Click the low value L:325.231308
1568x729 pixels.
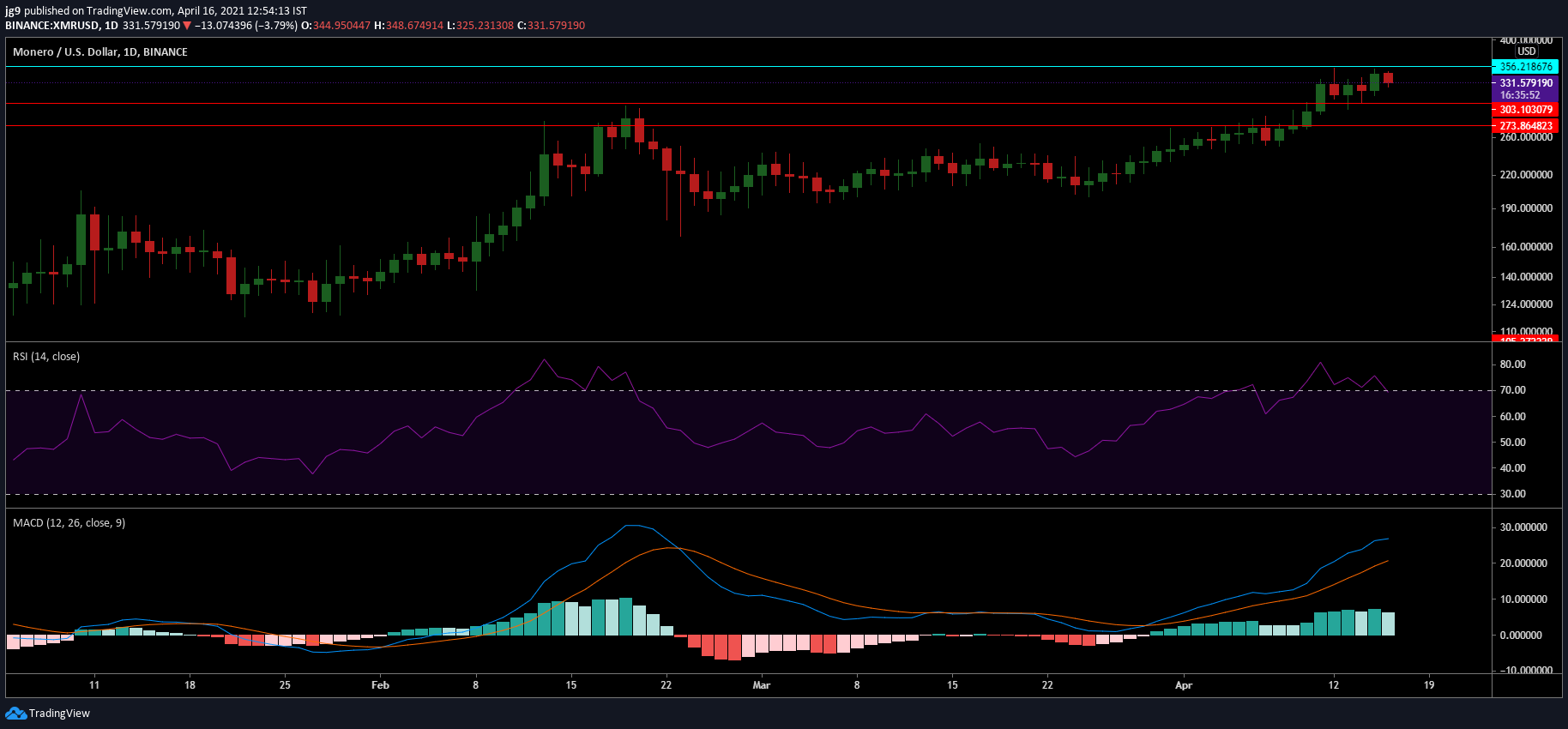(x=480, y=26)
